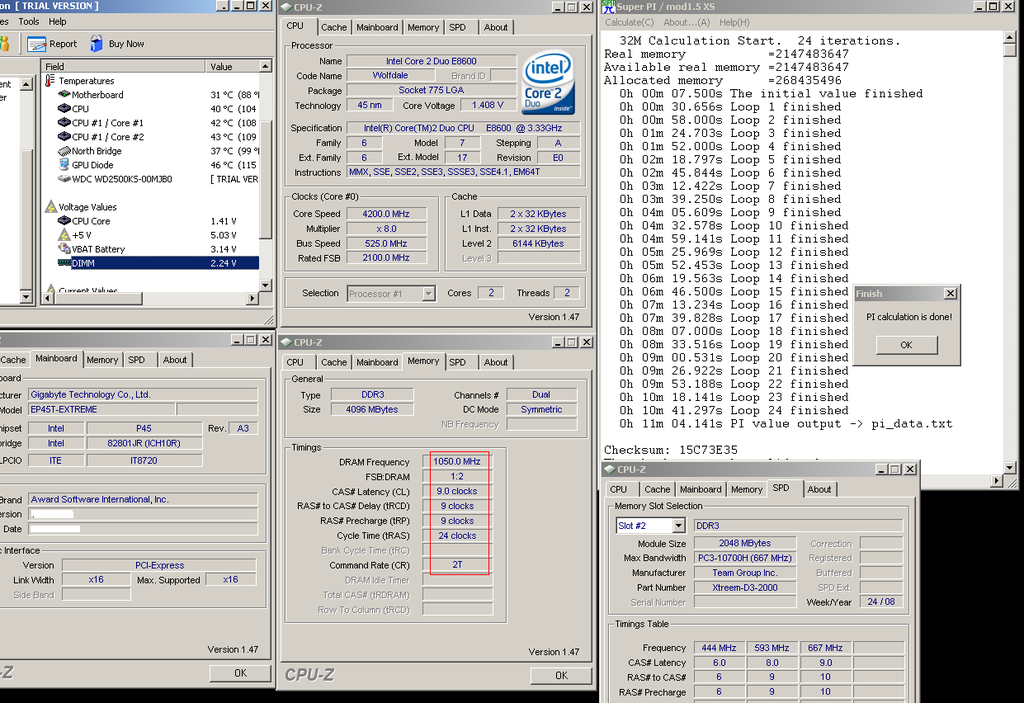Click the Report toolbar icon
The image size is (1024, 703).
coord(37,44)
